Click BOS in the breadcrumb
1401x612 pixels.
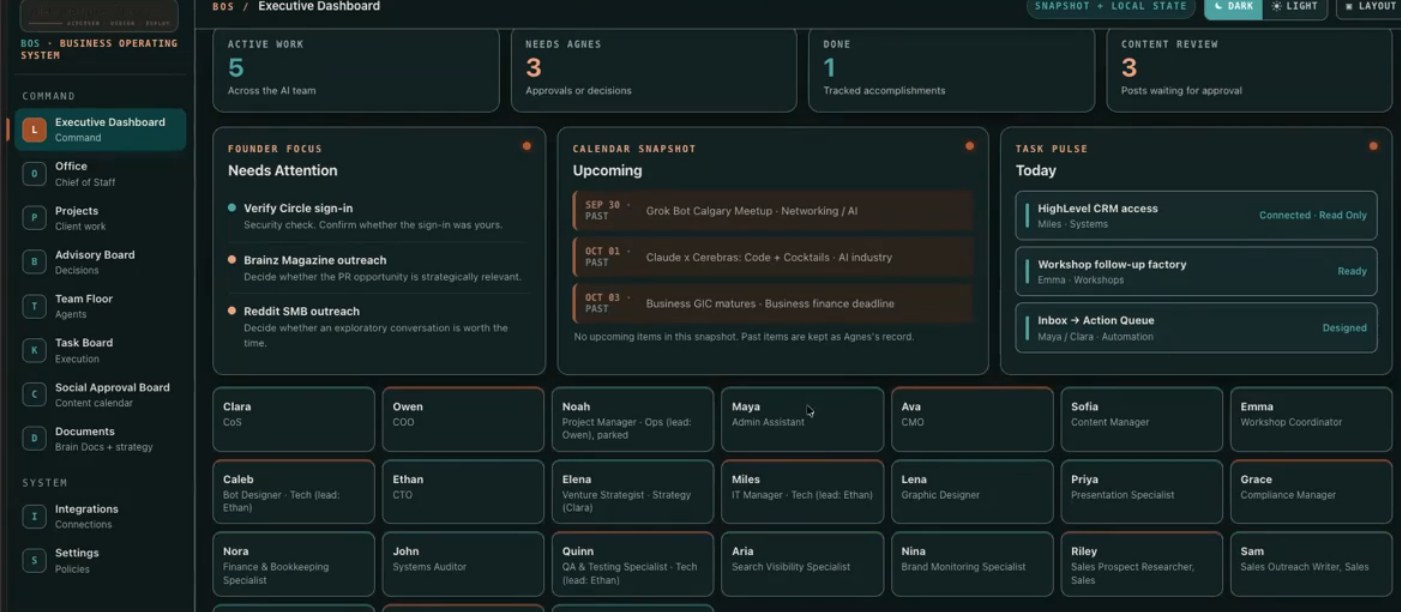[223, 6]
